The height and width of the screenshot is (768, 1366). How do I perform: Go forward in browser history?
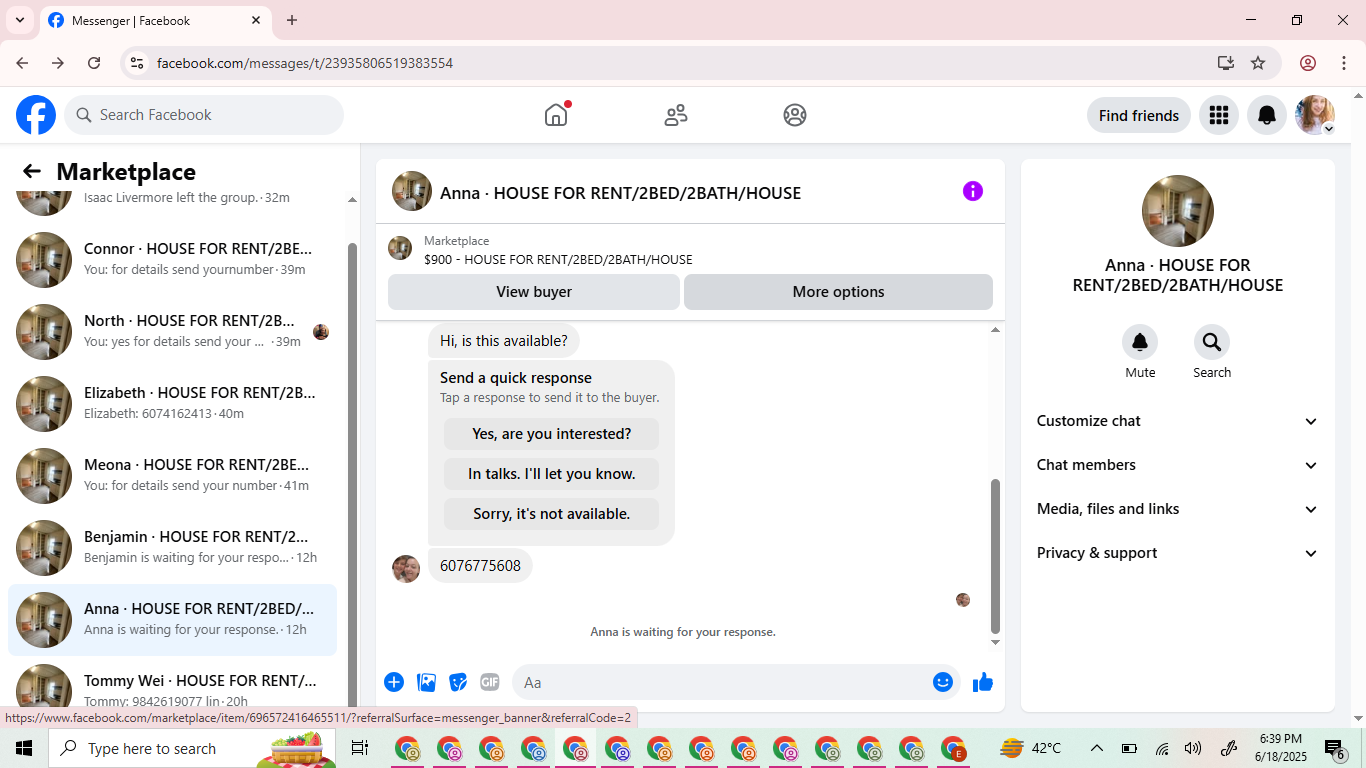[58, 63]
